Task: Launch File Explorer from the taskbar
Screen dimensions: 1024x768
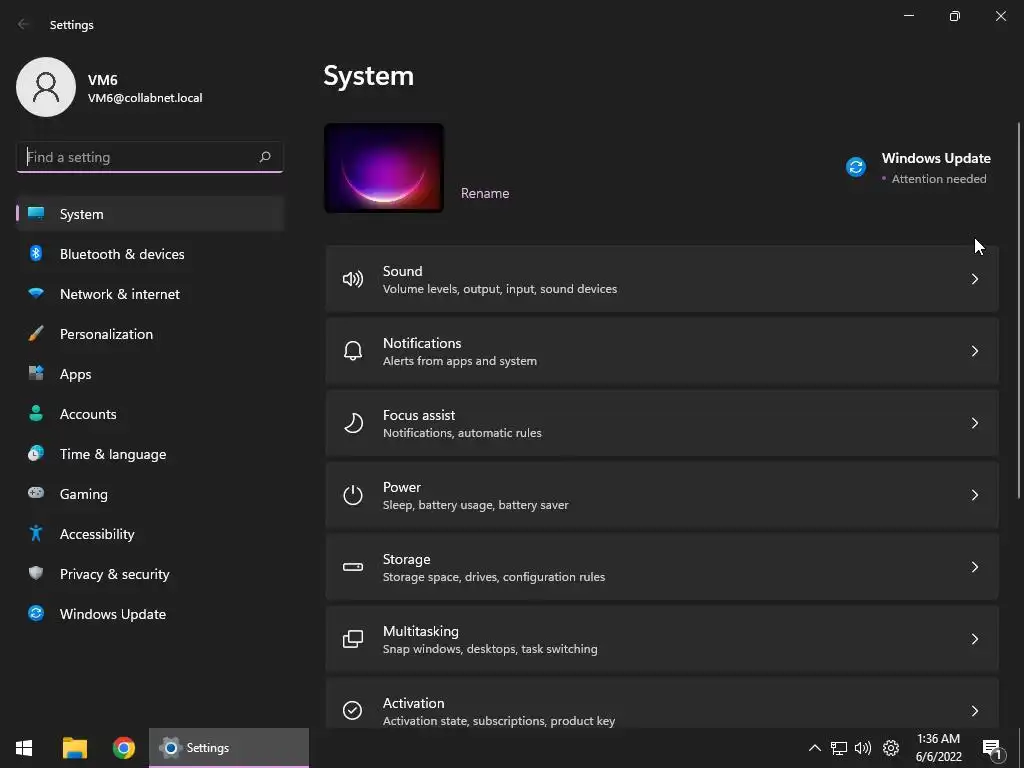Action: click(74, 748)
